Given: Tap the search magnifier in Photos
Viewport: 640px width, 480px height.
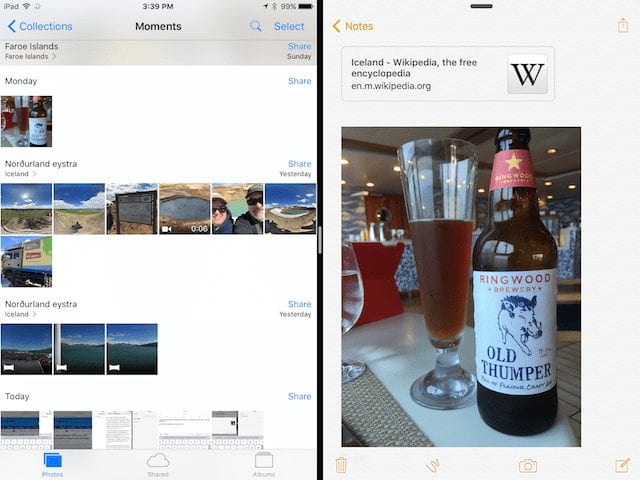Looking at the screenshot, I should pyautogui.click(x=257, y=26).
